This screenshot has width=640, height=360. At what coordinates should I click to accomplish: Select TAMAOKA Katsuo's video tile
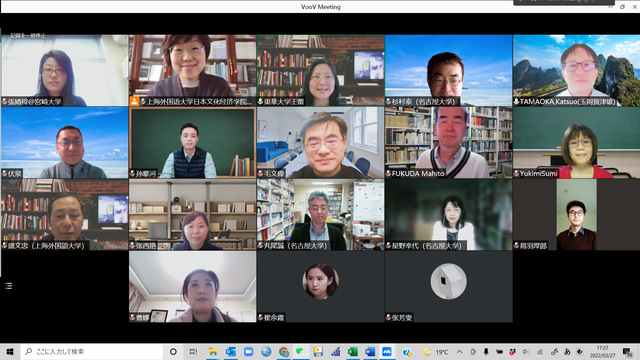(576, 70)
